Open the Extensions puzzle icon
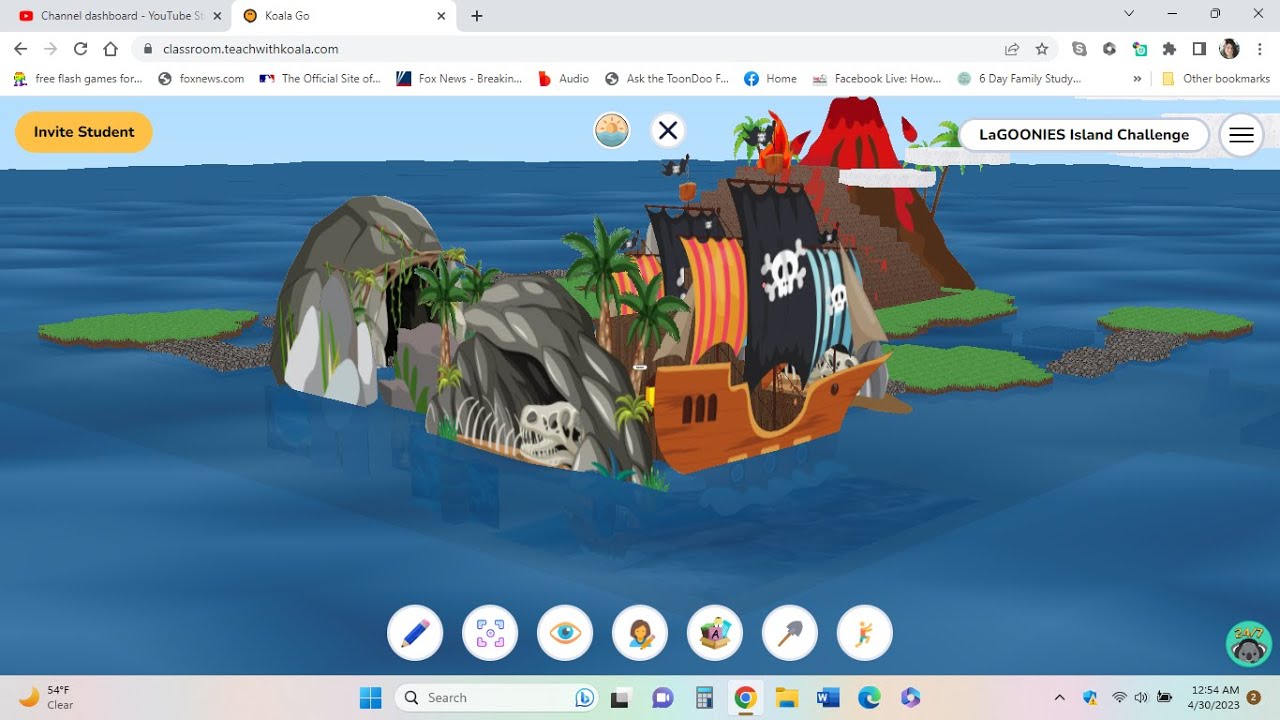The image size is (1280, 720). [x=1169, y=49]
